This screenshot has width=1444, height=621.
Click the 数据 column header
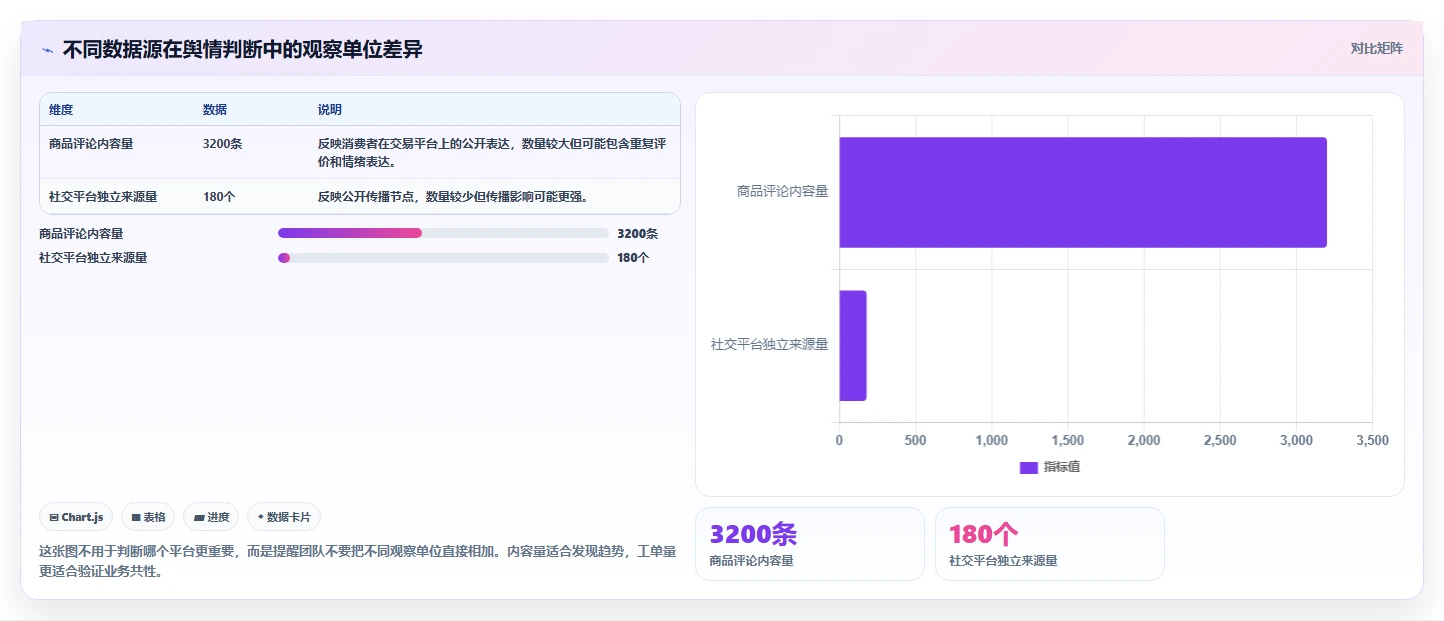[215, 110]
